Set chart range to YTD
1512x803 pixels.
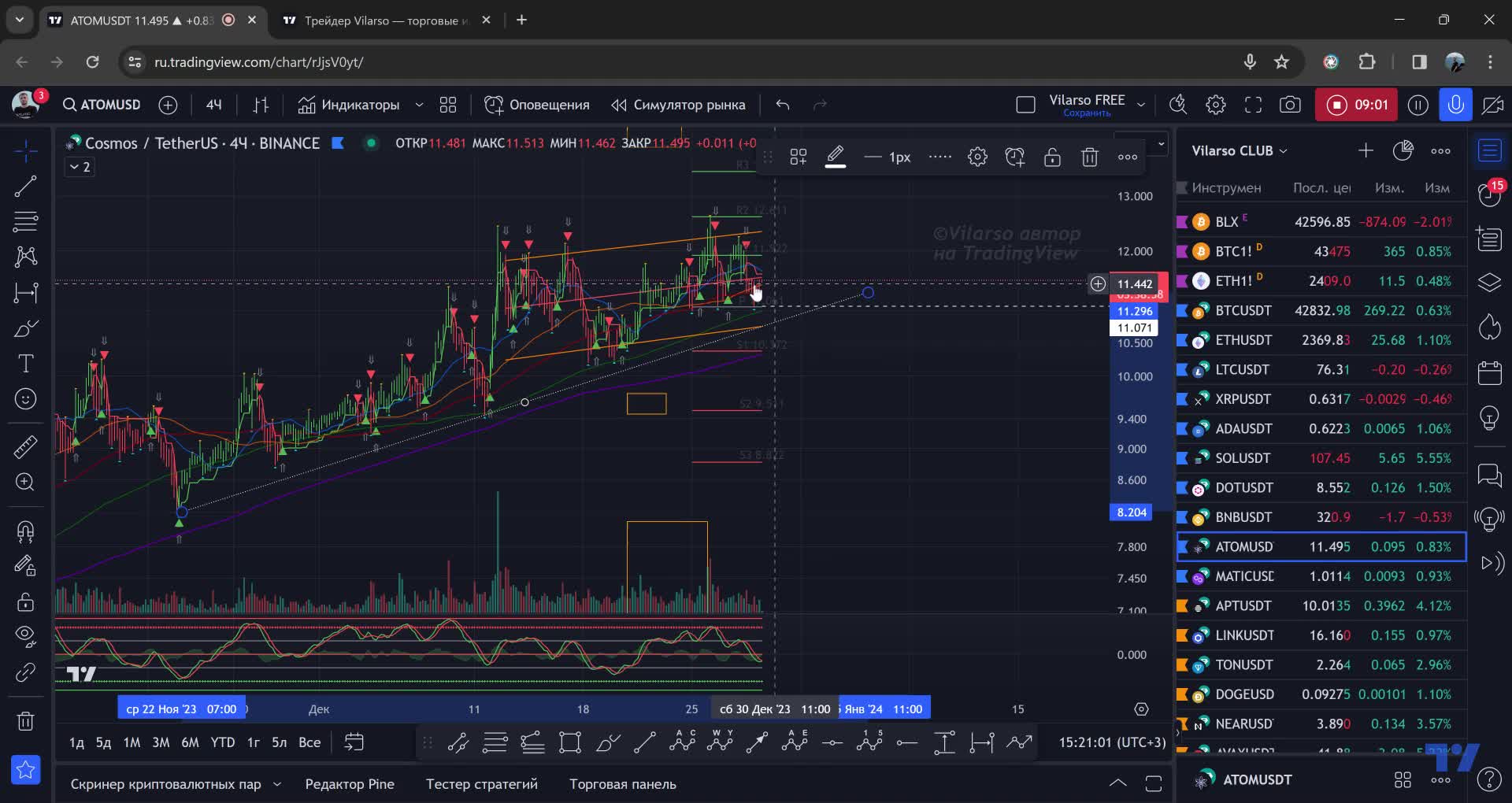point(223,742)
